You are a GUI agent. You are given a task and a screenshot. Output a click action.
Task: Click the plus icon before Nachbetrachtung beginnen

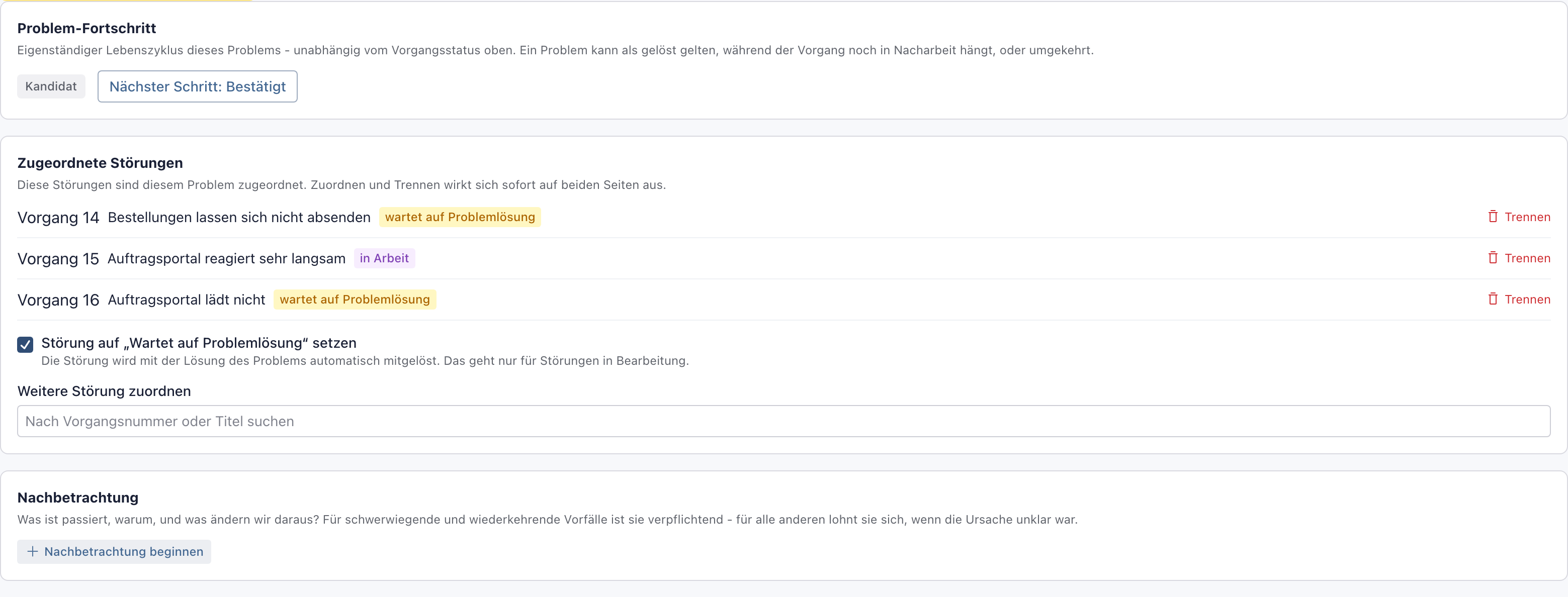(x=33, y=551)
